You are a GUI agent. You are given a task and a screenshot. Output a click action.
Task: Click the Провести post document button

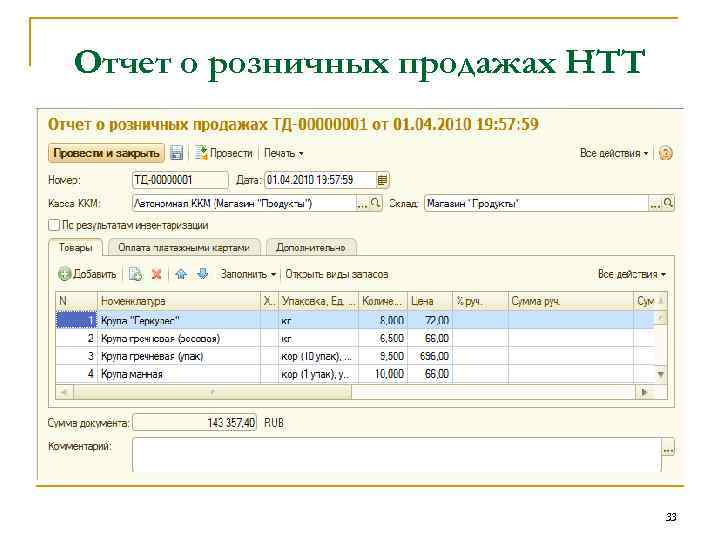click(224, 153)
